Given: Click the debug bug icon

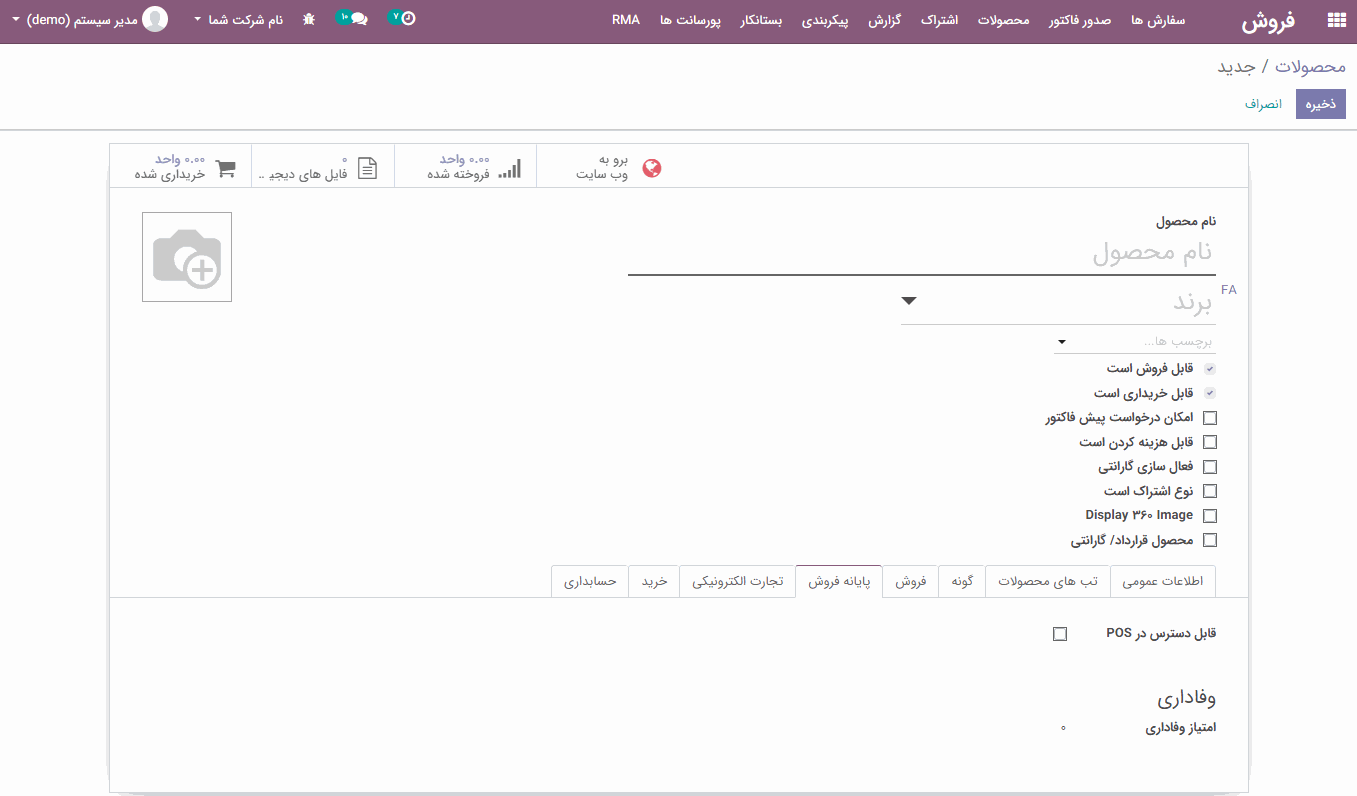Looking at the screenshot, I should (309, 19).
